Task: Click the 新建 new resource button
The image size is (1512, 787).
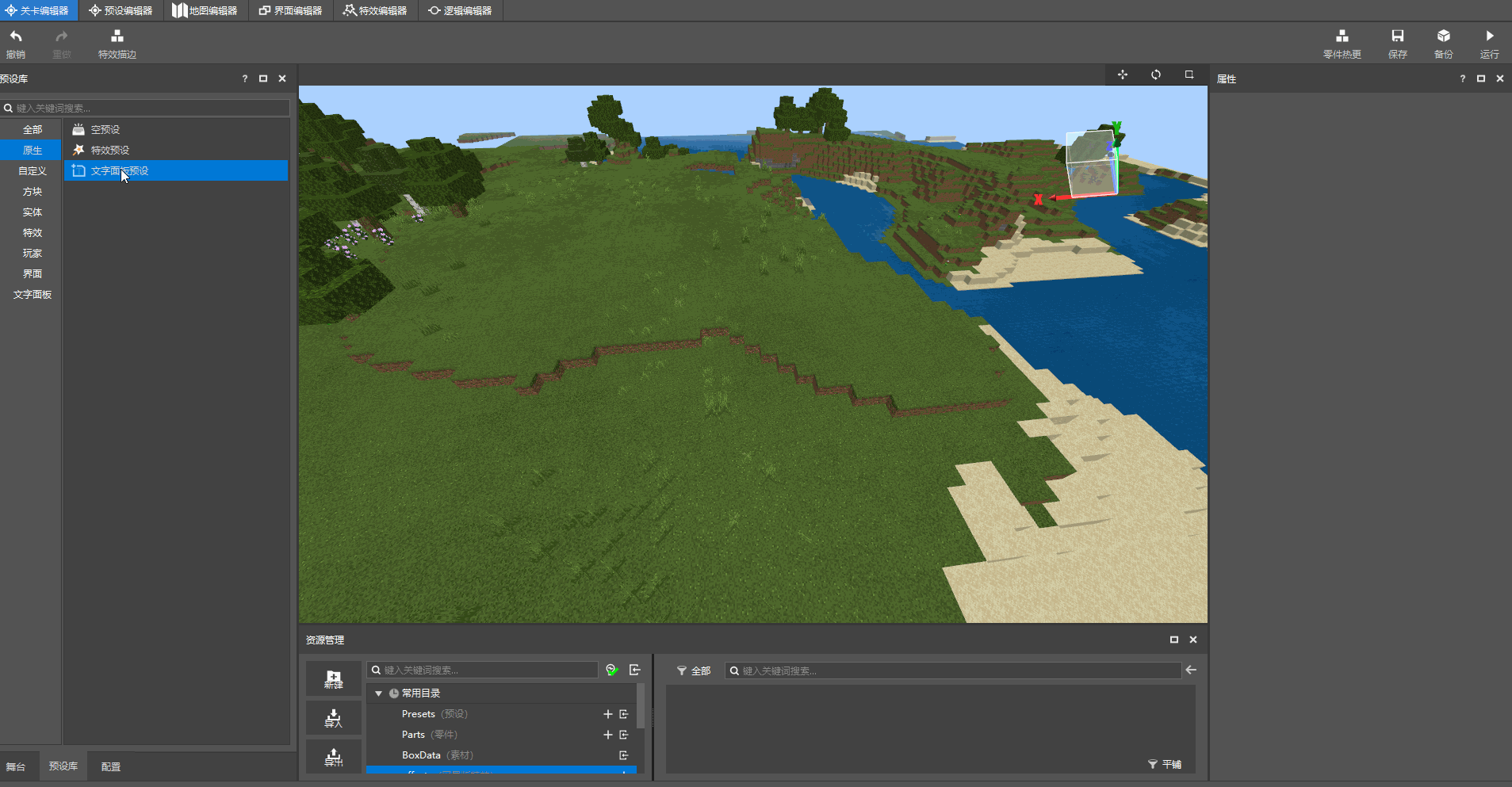Action: (x=334, y=678)
